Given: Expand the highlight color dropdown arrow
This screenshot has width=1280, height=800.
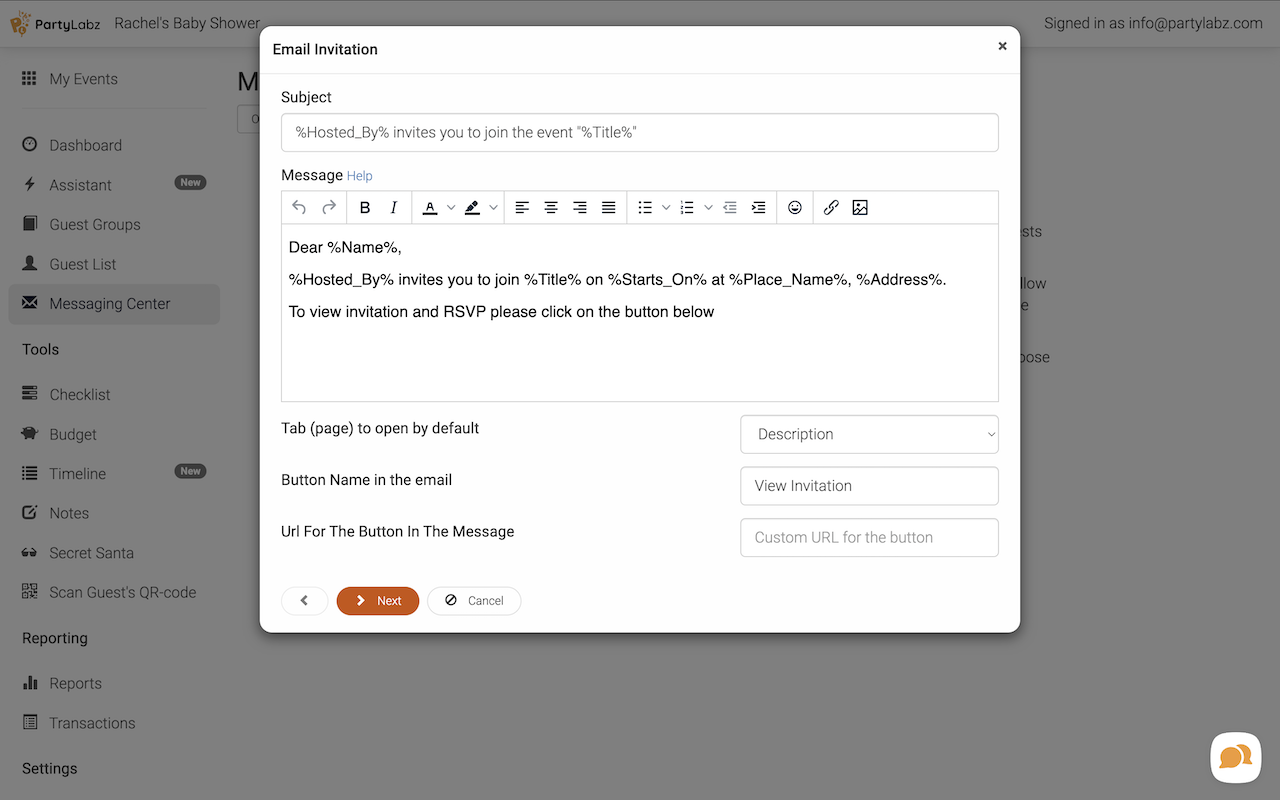Looking at the screenshot, I should (x=494, y=208).
